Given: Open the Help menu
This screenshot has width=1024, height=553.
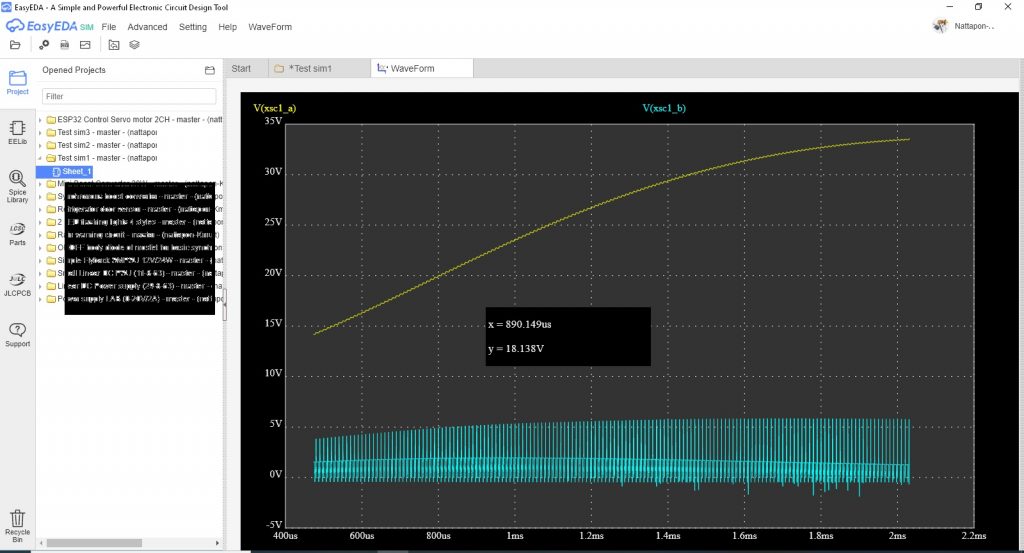Looking at the screenshot, I should pyautogui.click(x=227, y=27).
